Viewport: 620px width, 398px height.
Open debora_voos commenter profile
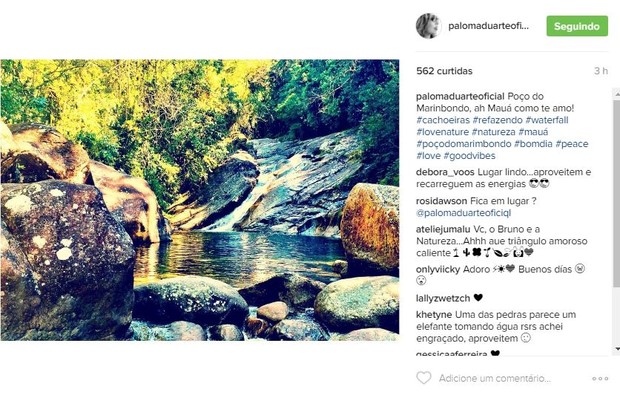[x=445, y=172]
